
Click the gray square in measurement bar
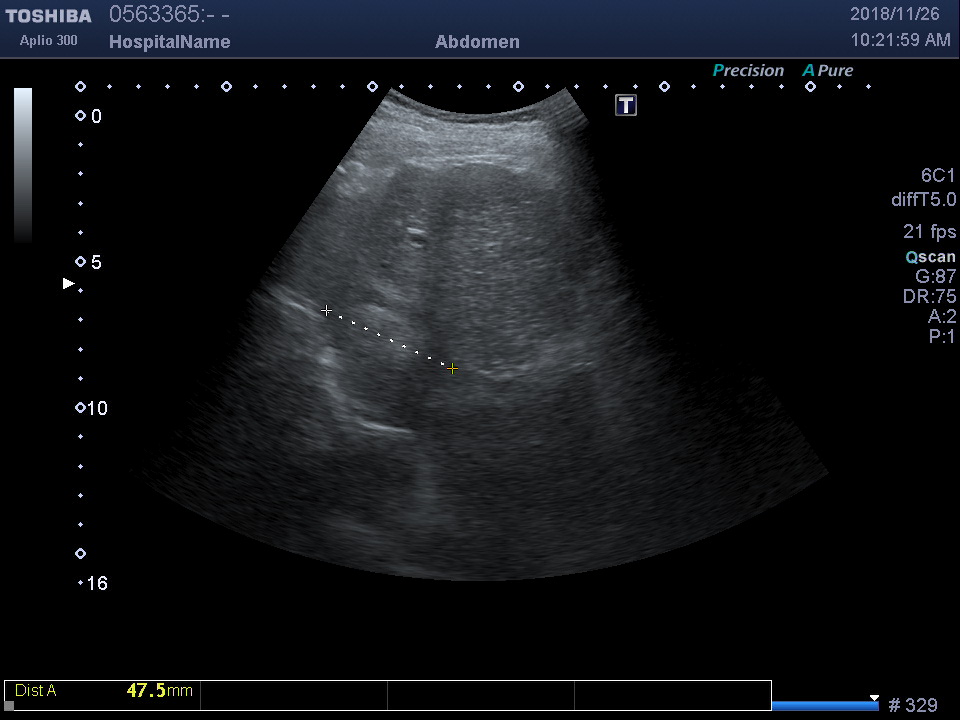pos(10,705)
